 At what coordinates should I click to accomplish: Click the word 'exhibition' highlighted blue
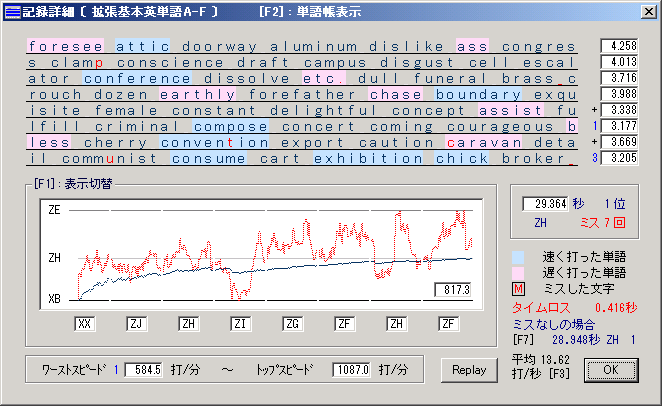pyautogui.click(x=368, y=158)
